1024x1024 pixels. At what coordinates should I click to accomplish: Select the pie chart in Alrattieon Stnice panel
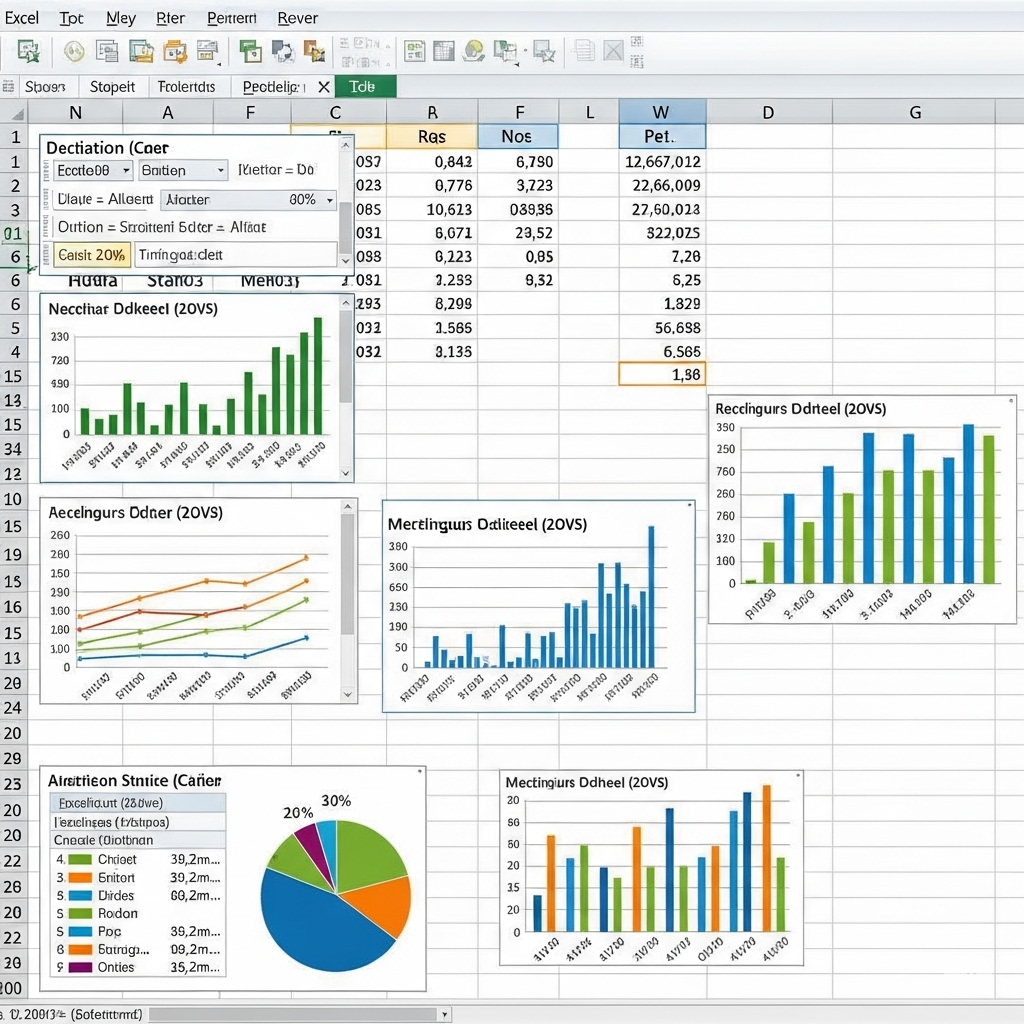coord(336,895)
